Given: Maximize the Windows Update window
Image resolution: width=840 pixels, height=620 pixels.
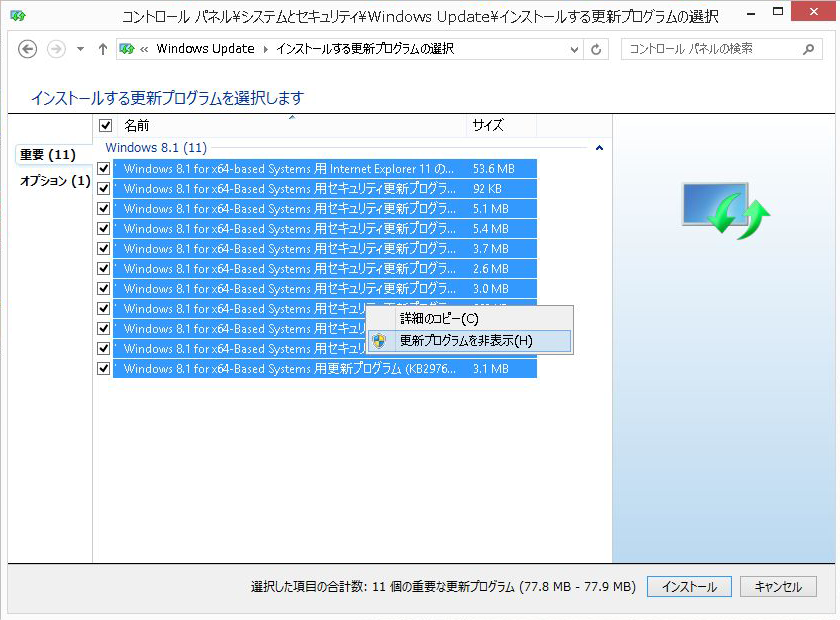Looking at the screenshot, I should (778, 12).
